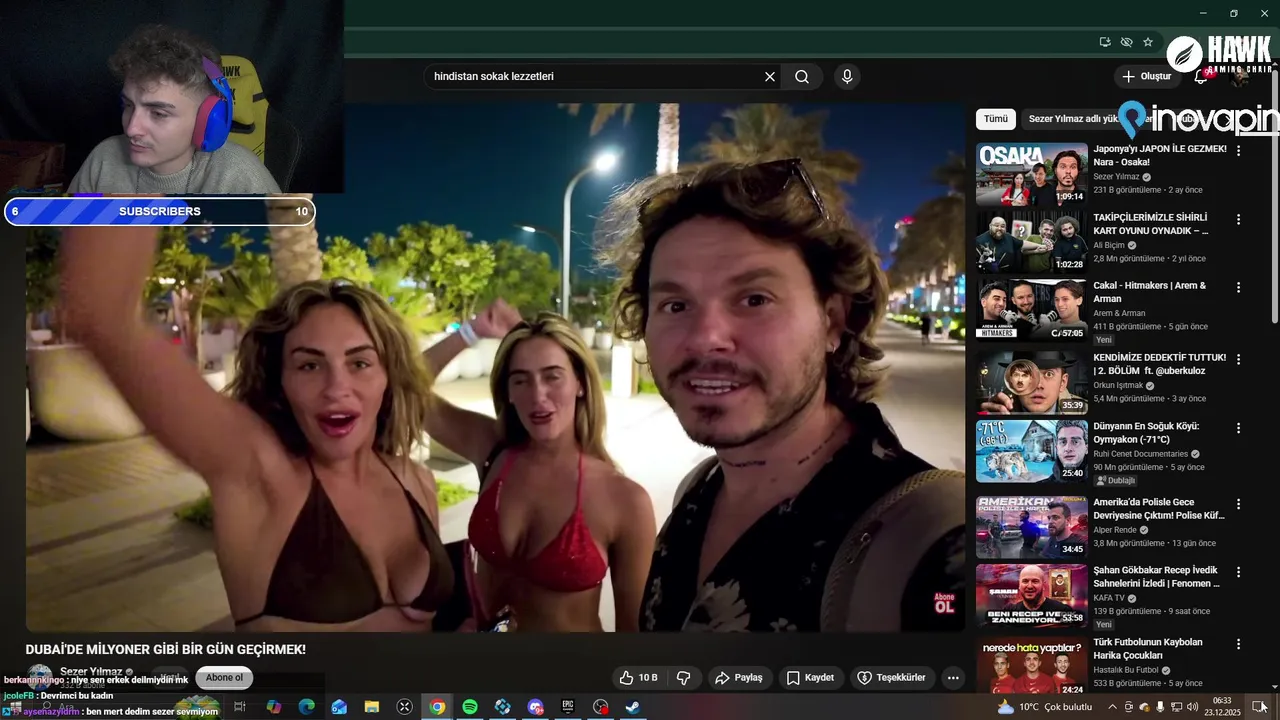Screen dimensions: 1280x720
Task: Subscribe with the Abone ol button
Action: point(224,678)
